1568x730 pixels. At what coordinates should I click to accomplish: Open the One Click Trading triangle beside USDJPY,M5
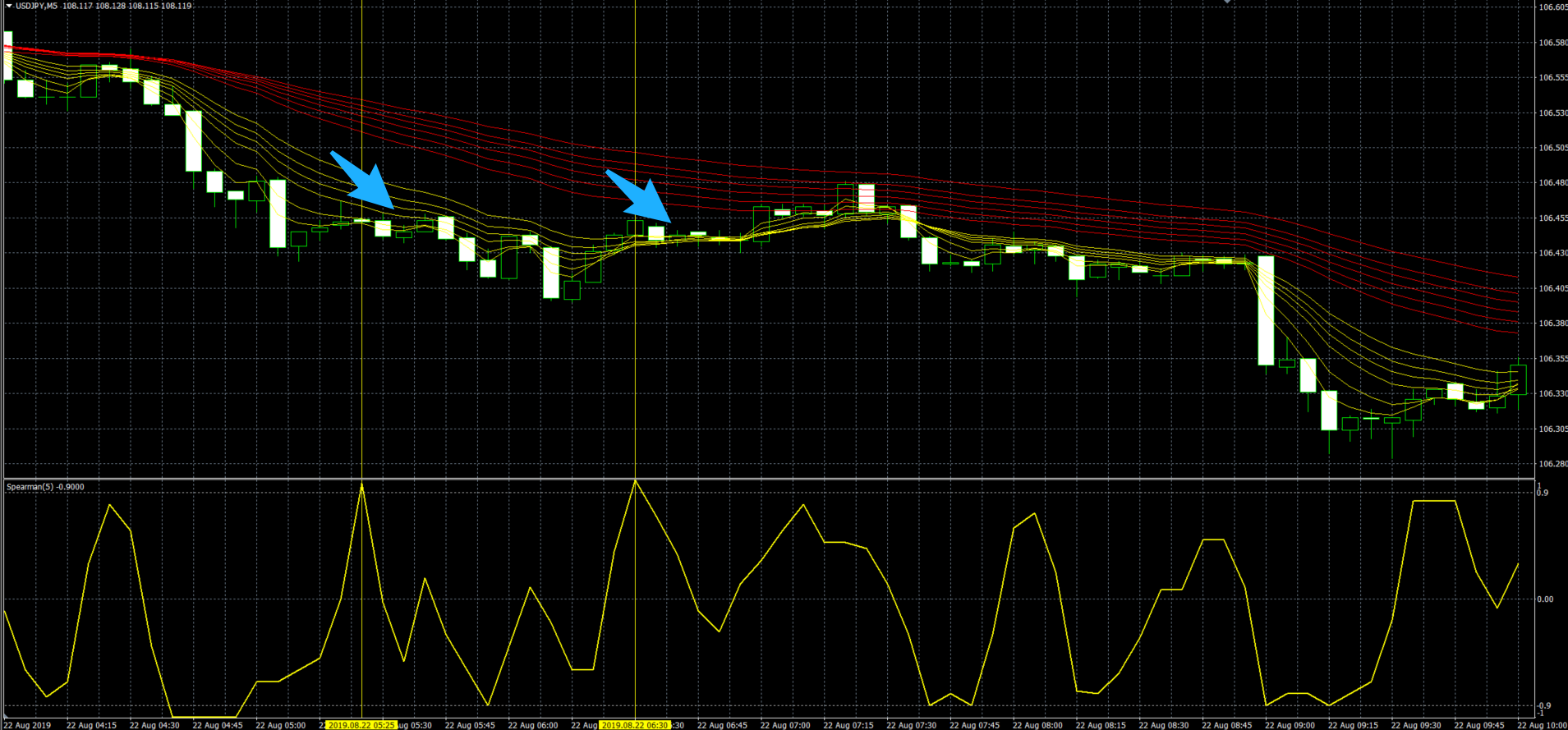point(9,6)
